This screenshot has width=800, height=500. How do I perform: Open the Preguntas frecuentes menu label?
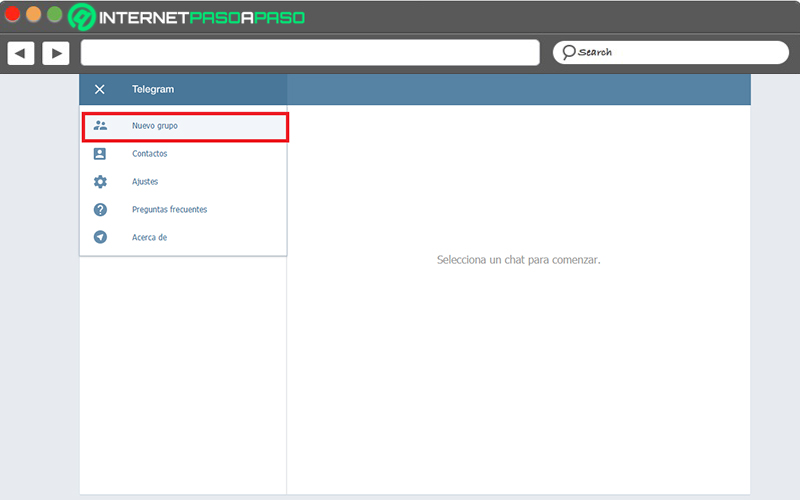(169, 209)
